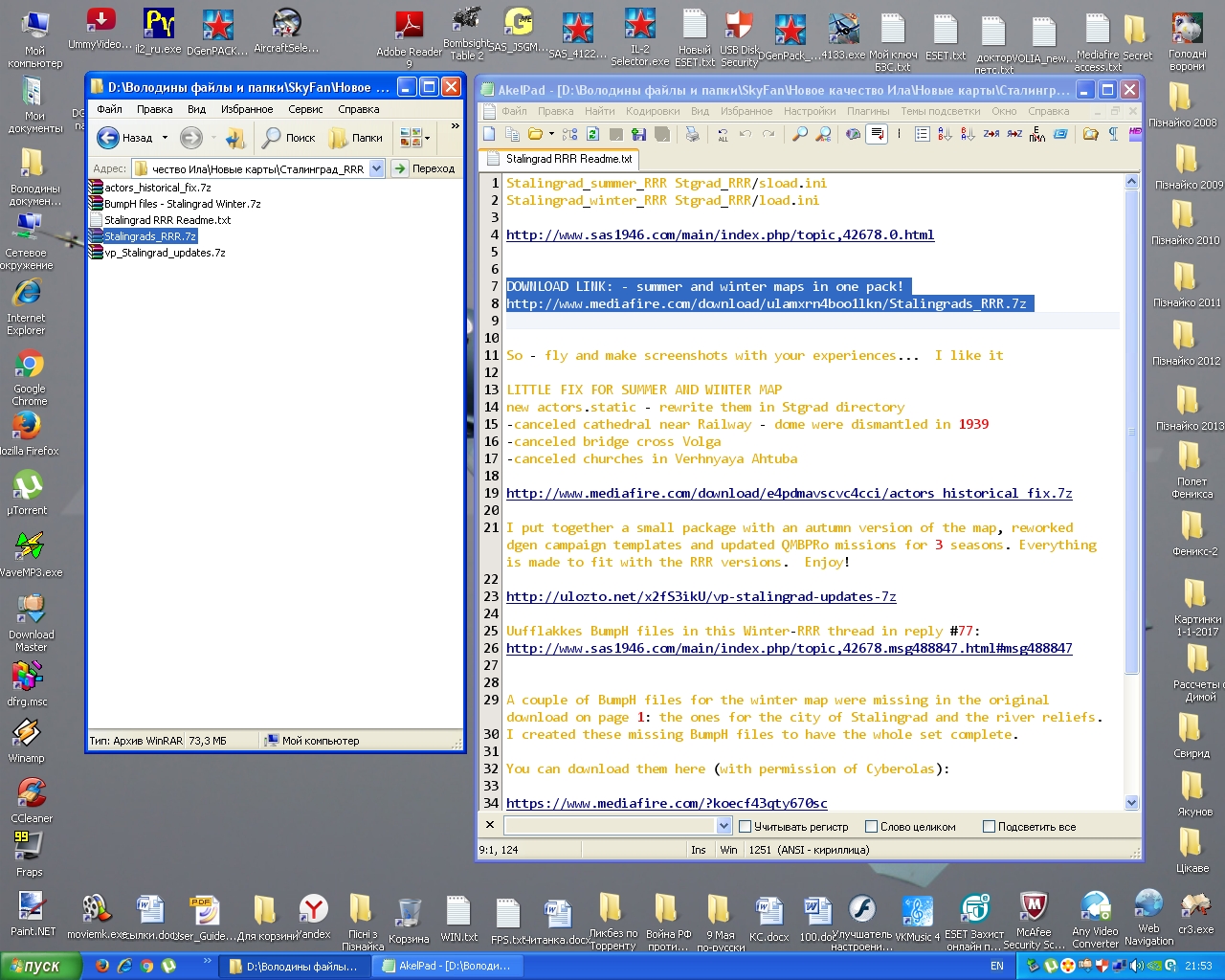Image resolution: width=1225 pixels, height=980 pixels.
Task: Tick the Подсветить все checkbox
Action: [x=989, y=827]
